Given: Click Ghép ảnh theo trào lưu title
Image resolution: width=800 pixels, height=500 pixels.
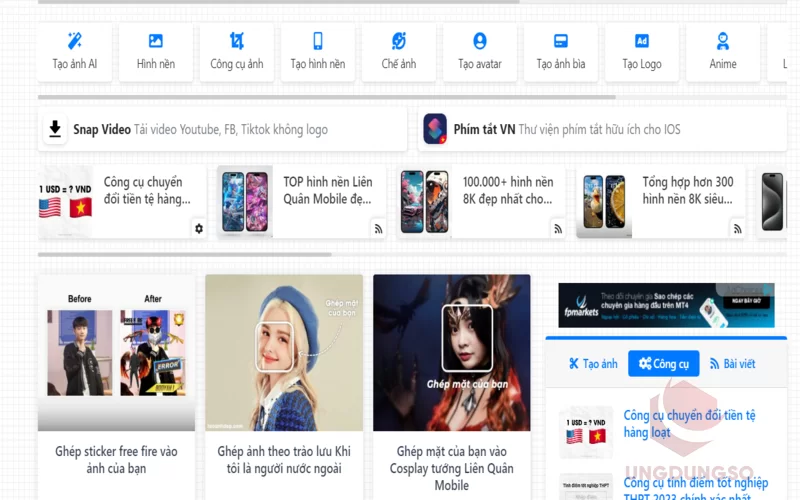Looking at the screenshot, I should coord(284,460).
